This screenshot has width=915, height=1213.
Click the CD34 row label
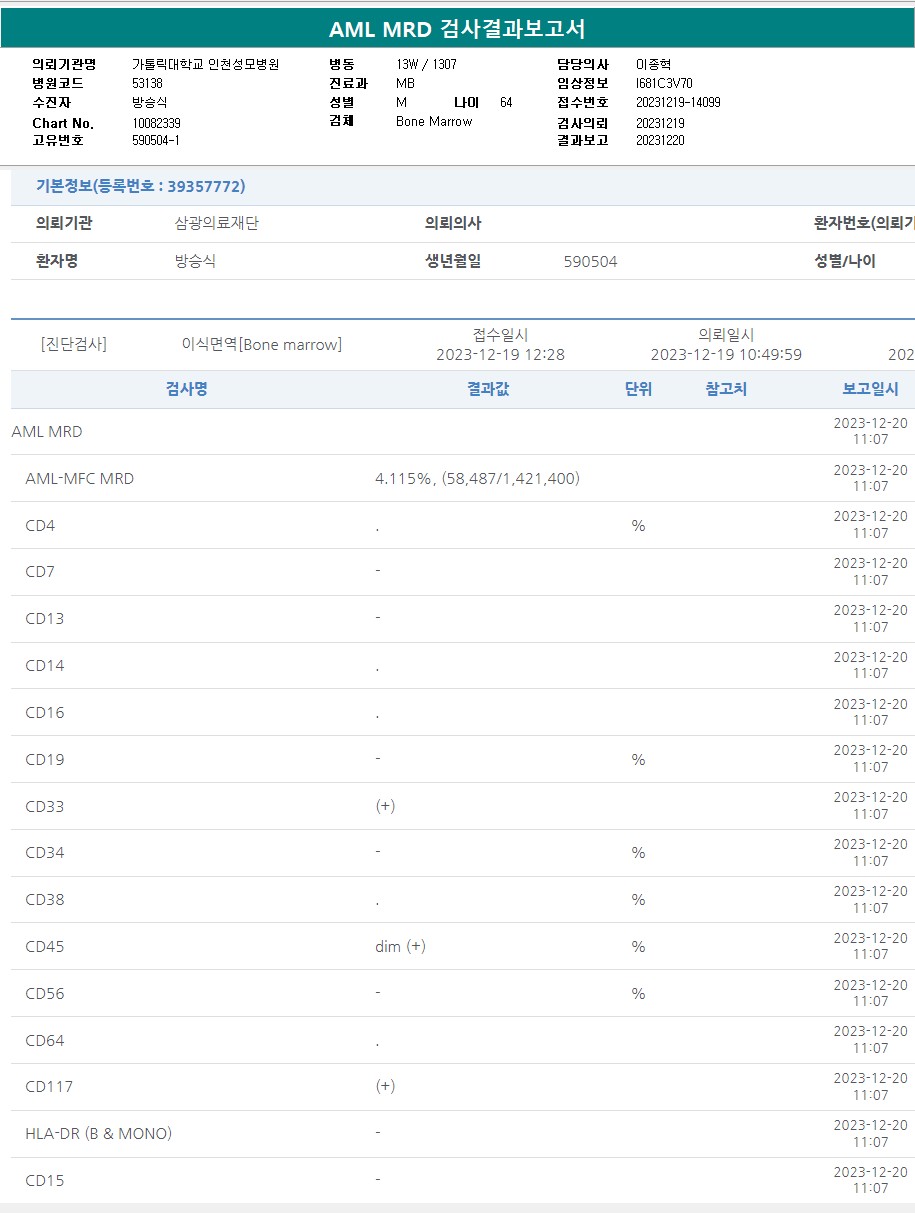[44, 853]
